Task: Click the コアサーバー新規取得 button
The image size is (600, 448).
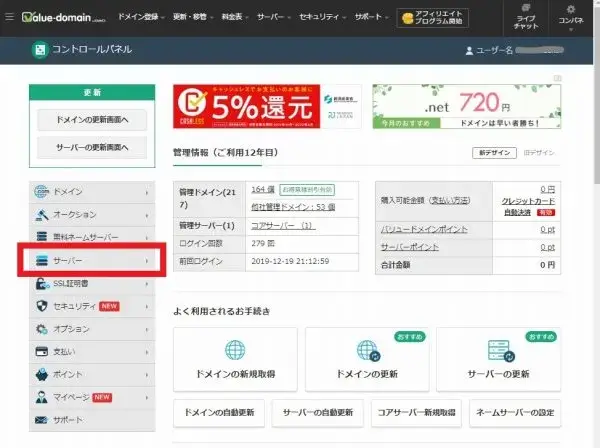Action: 416,413
